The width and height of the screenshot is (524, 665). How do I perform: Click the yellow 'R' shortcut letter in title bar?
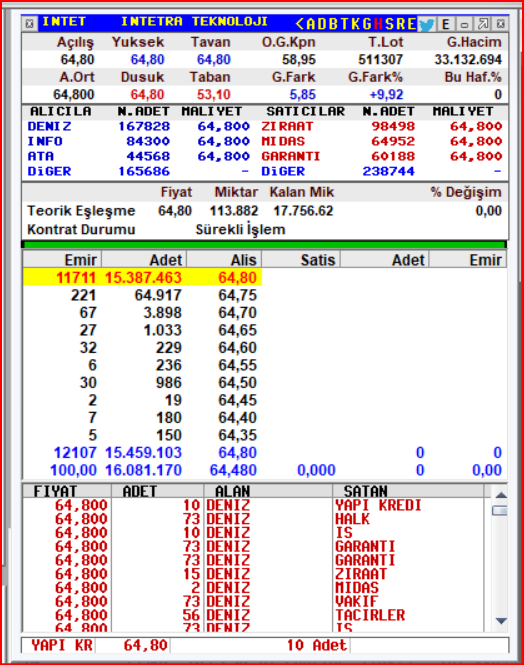point(400,24)
